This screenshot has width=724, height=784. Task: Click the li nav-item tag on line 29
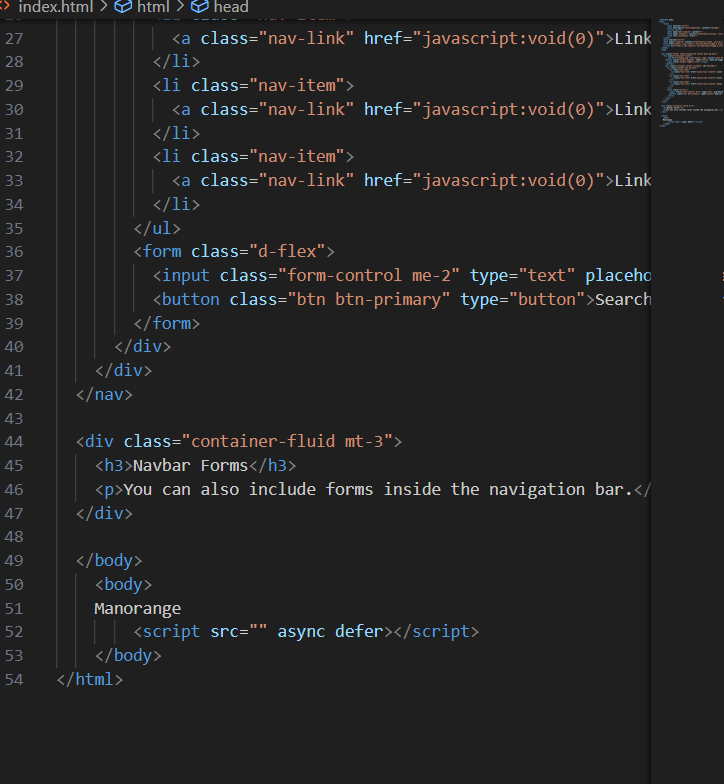(254, 86)
